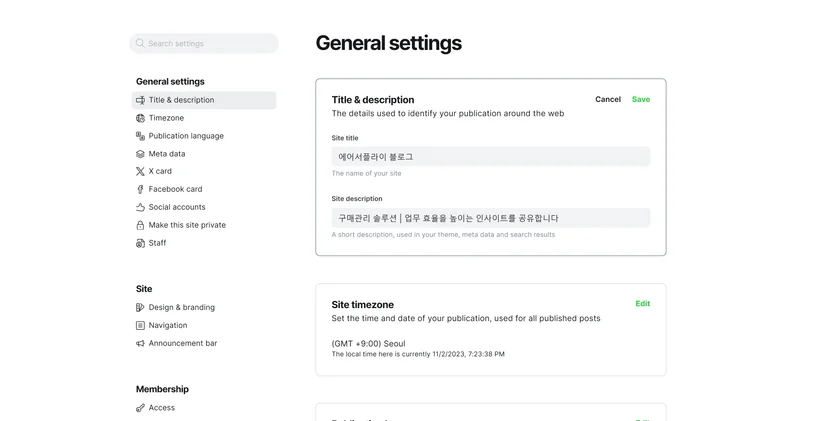Screen dimensions: 828x421
Task: Click the Title & description card heading
Action: pos(373,100)
